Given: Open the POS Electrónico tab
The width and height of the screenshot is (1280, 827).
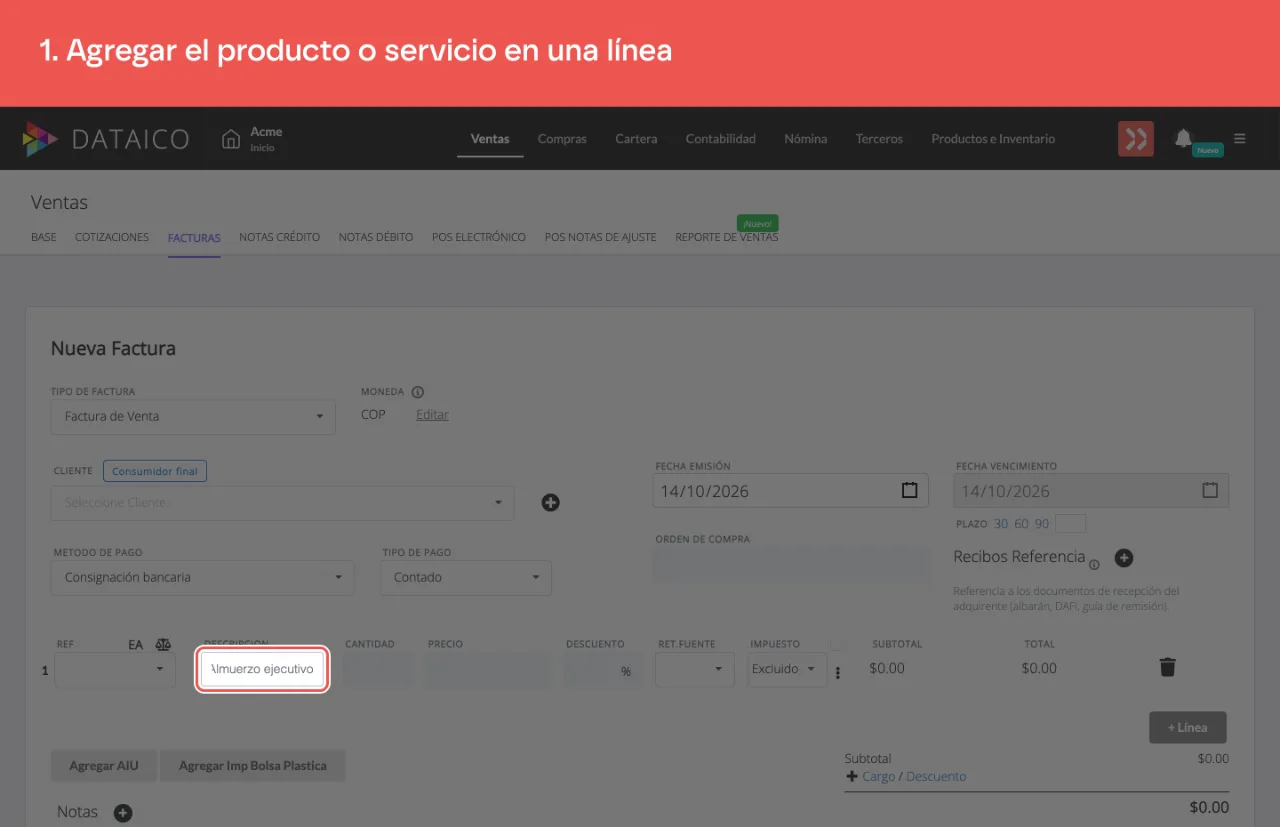Looking at the screenshot, I should pyautogui.click(x=479, y=237).
